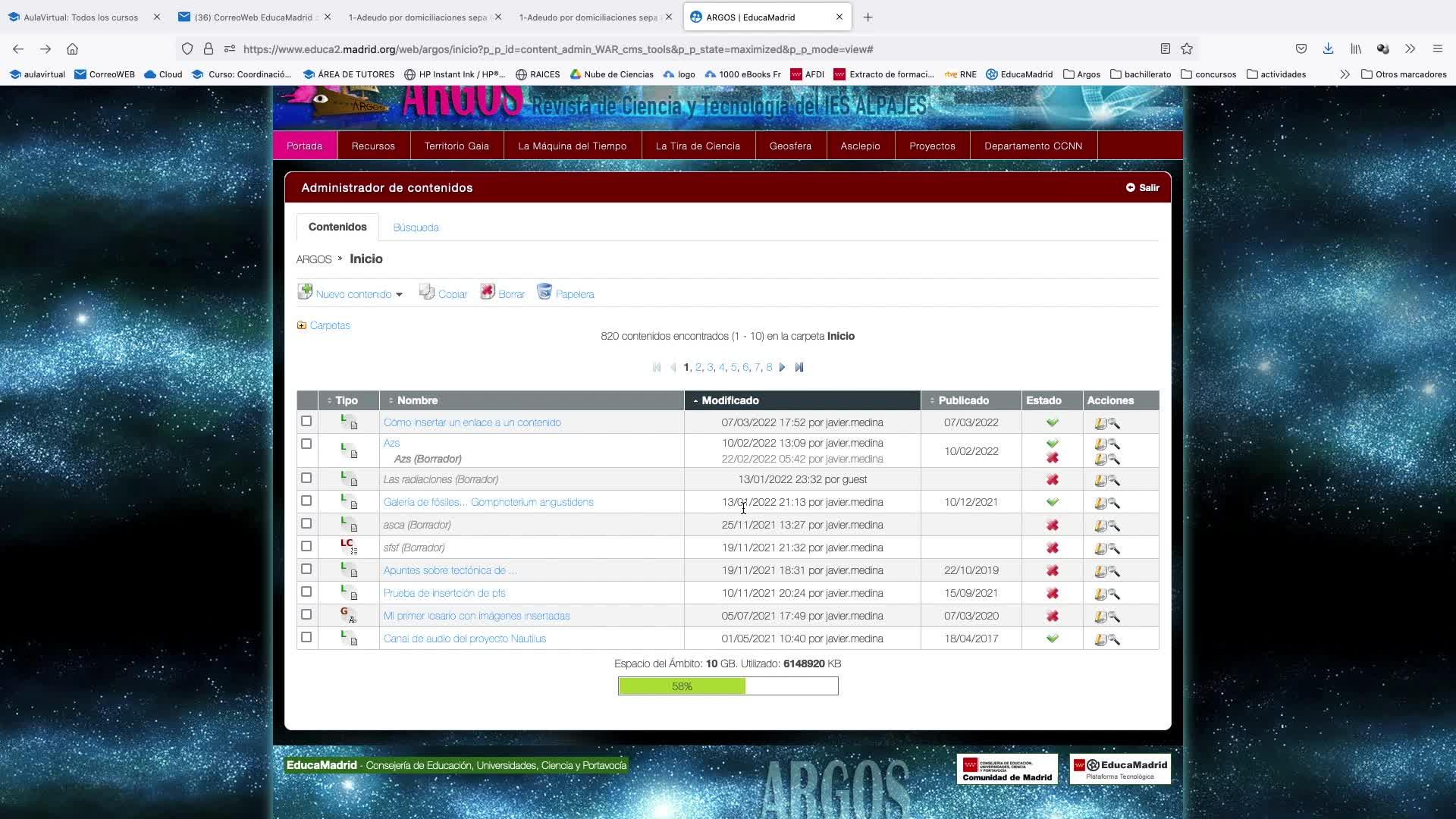Bookmark this page with star icon

tap(1187, 49)
